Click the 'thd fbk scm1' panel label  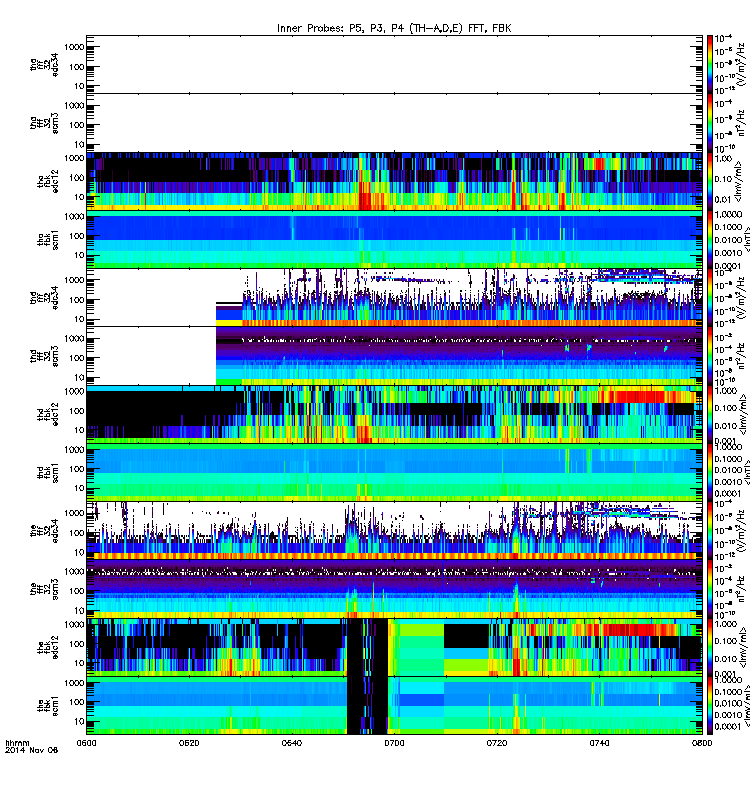[48, 472]
